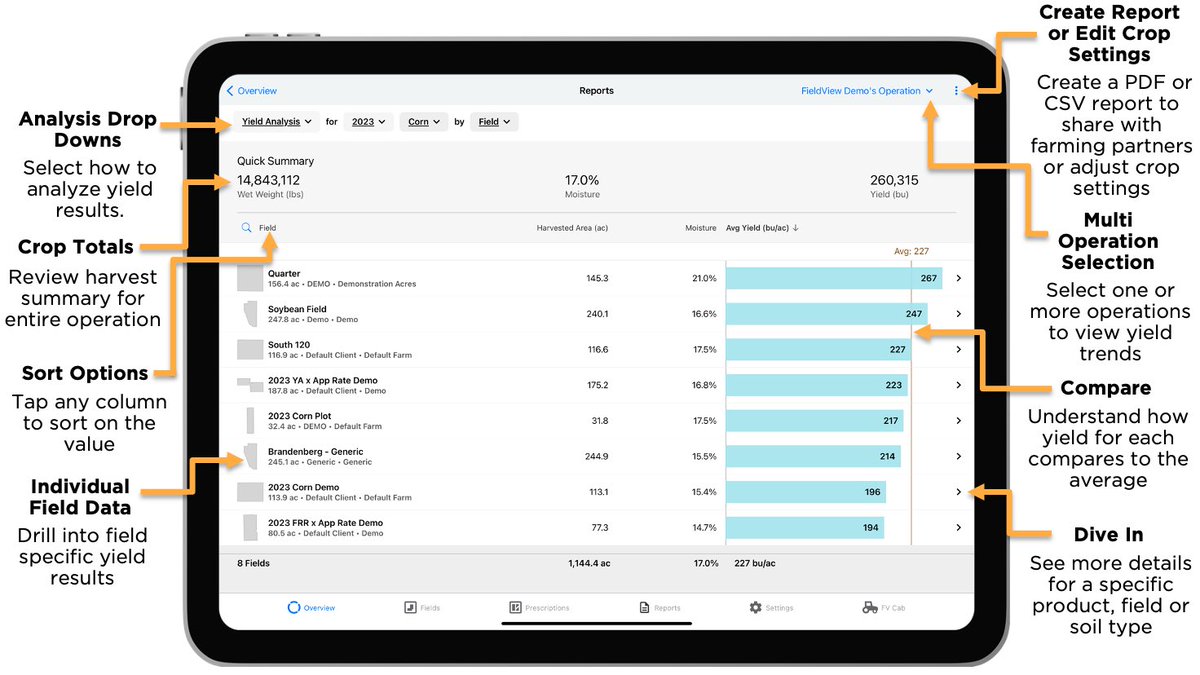
Task: Click the 21.0% moisture cell
Action: 704,278
